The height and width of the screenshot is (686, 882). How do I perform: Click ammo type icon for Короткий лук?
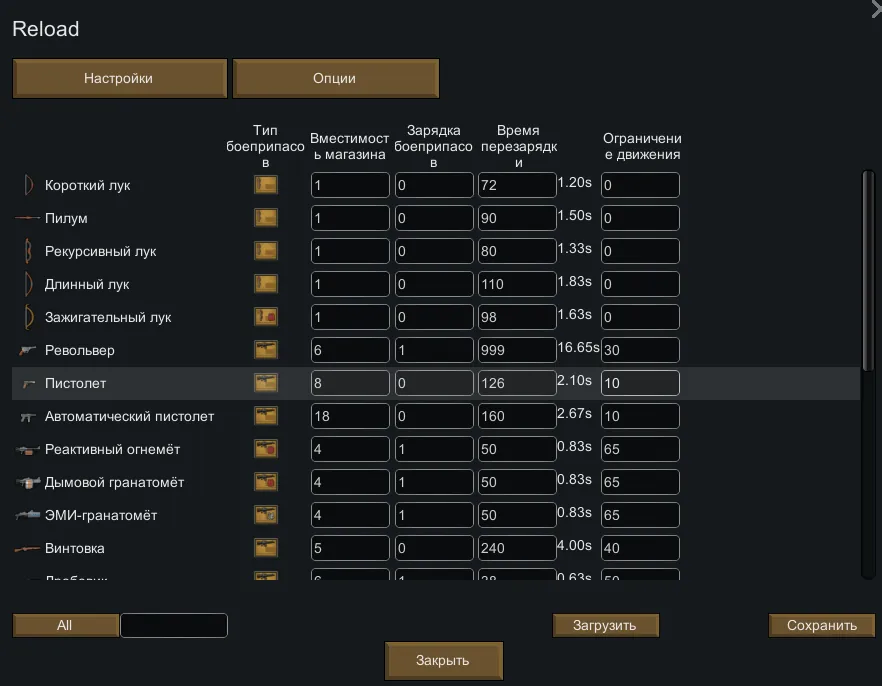click(265, 185)
